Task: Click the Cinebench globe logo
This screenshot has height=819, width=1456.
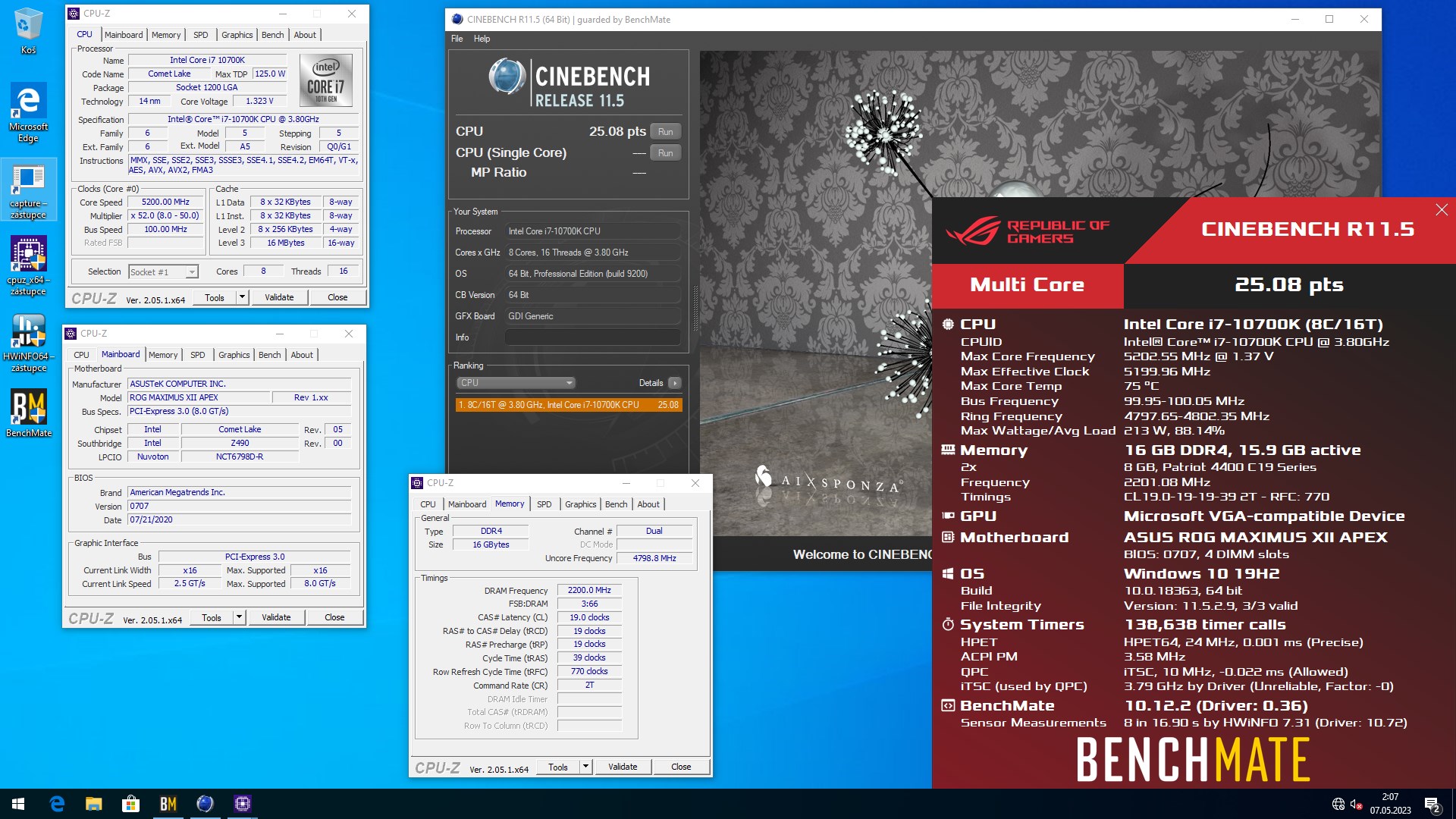Action: (x=507, y=76)
